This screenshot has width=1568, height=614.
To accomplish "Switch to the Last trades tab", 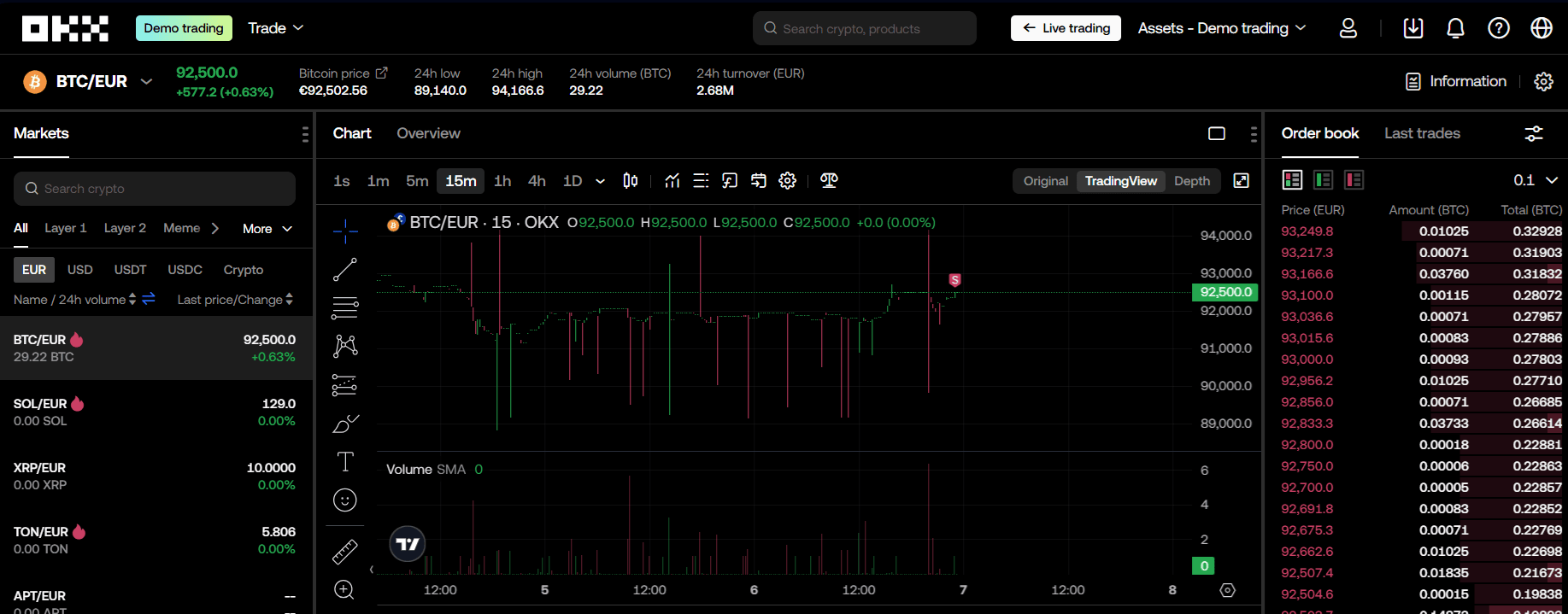I will coord(1421,133).
